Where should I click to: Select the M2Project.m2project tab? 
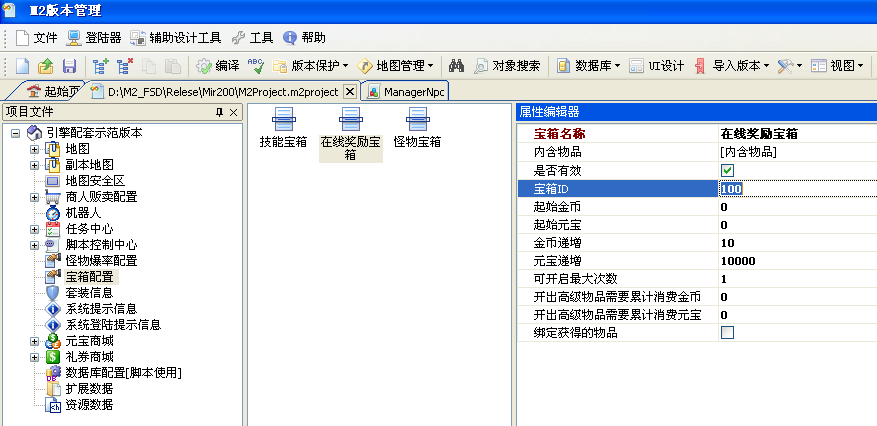(x=216, y=92)
